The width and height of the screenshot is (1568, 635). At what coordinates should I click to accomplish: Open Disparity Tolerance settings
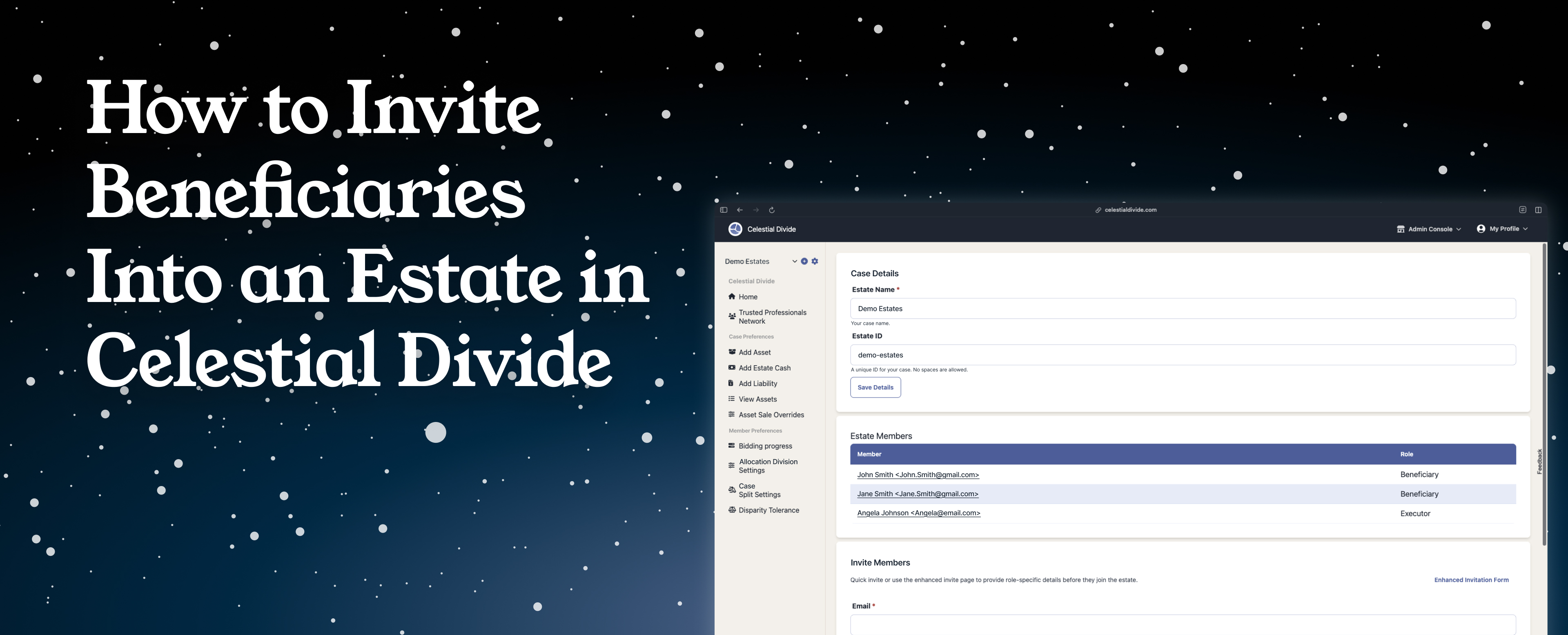(x=769, y=510)
